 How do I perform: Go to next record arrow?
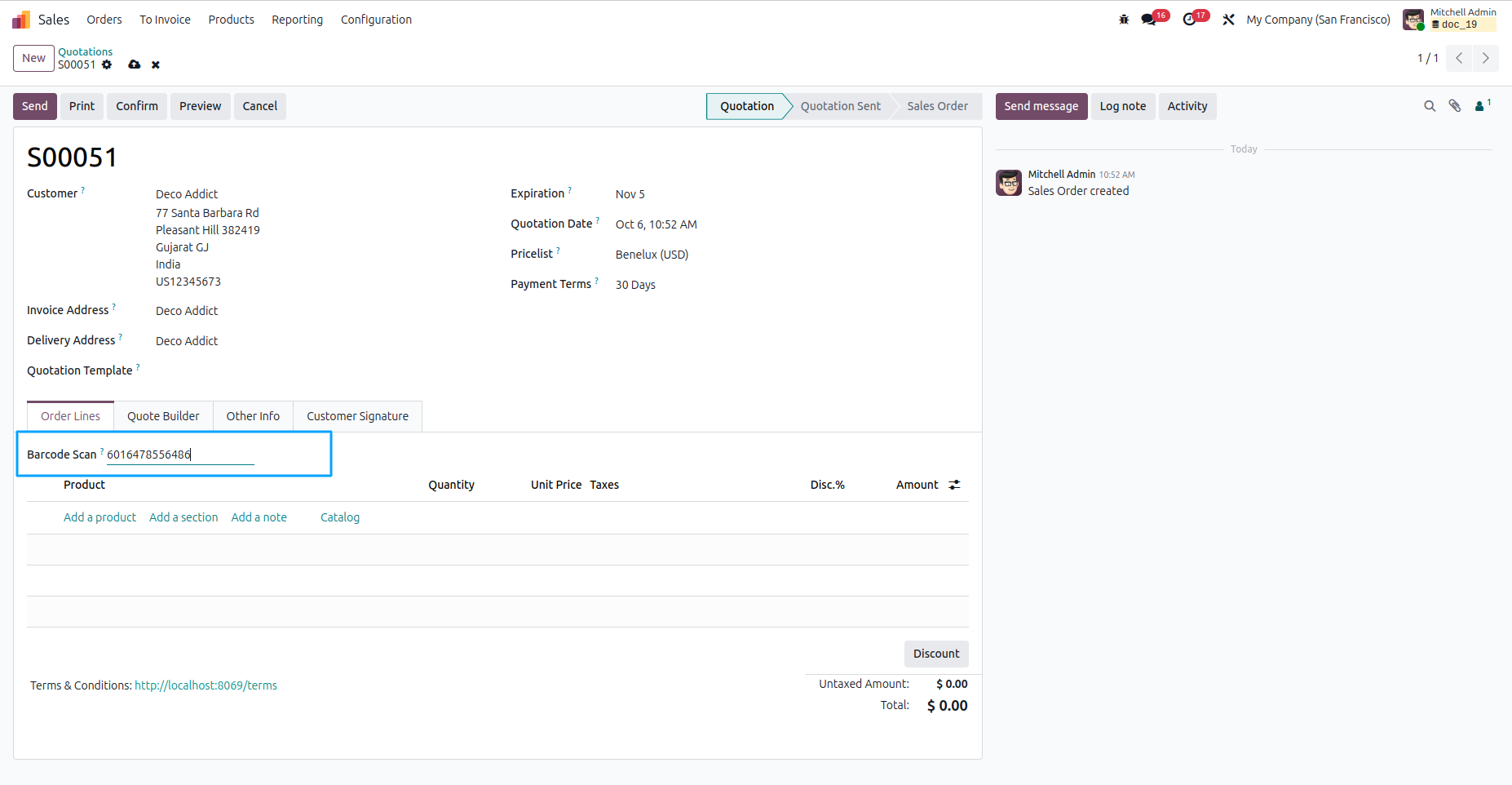click(x=1486, y=58)
